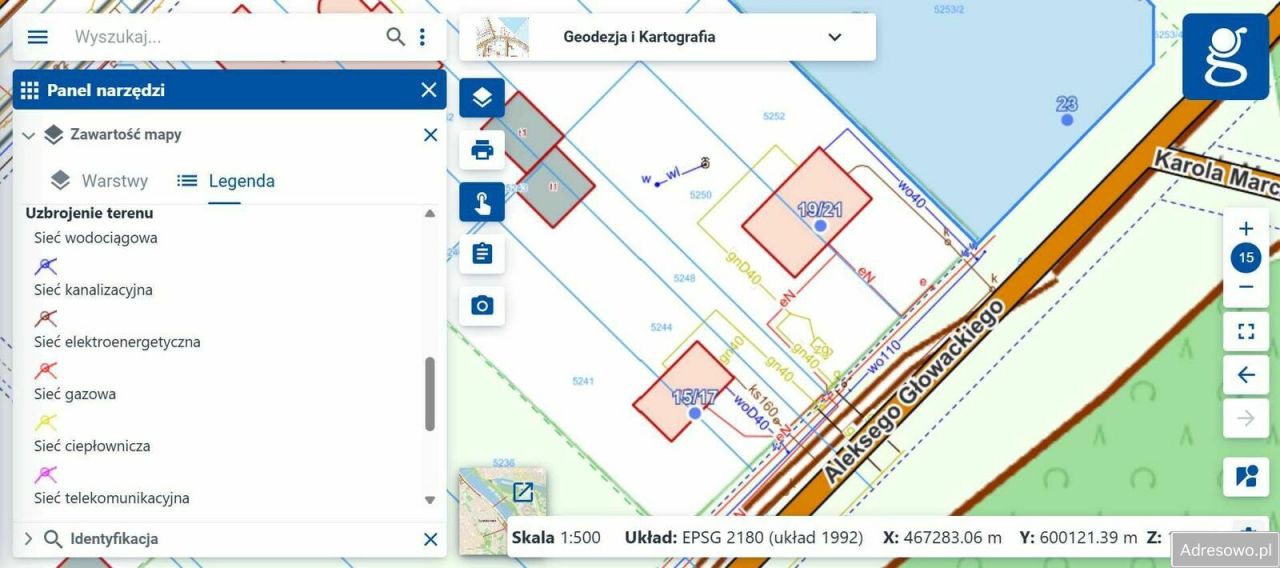Viewport: 1280px width, 568px height.
Task: Click the yellow gas network legend symbol
Action: tap(46, 422)
